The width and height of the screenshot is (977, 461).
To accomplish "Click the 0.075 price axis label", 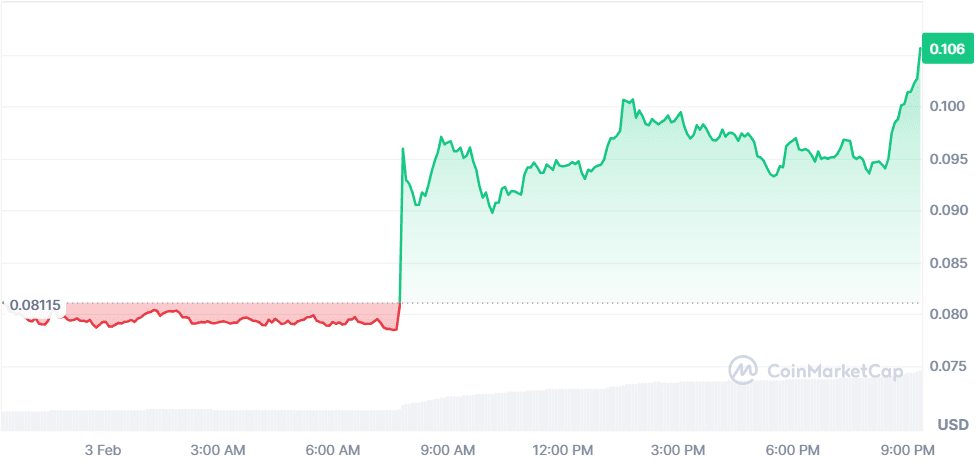I will 946,367.
